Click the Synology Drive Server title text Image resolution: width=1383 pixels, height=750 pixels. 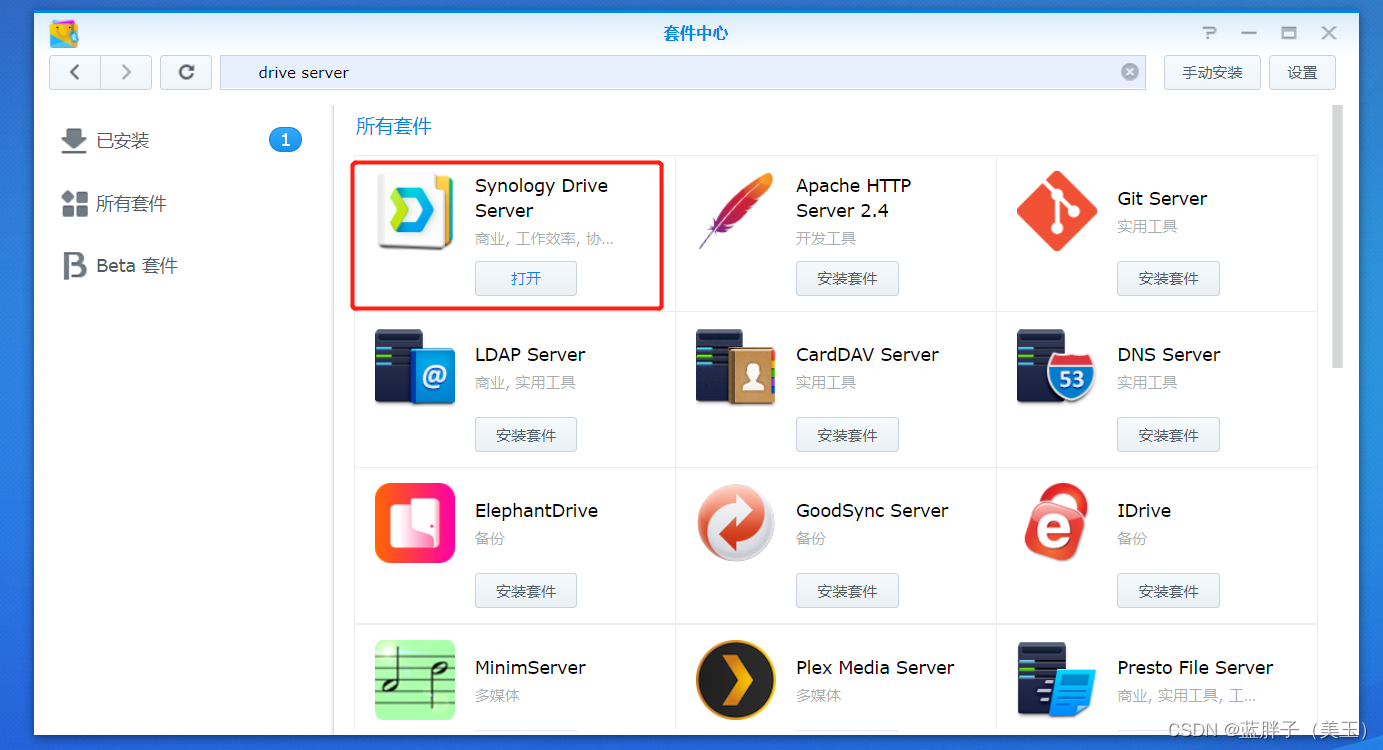pyautogui.click(x=541, y=198)
